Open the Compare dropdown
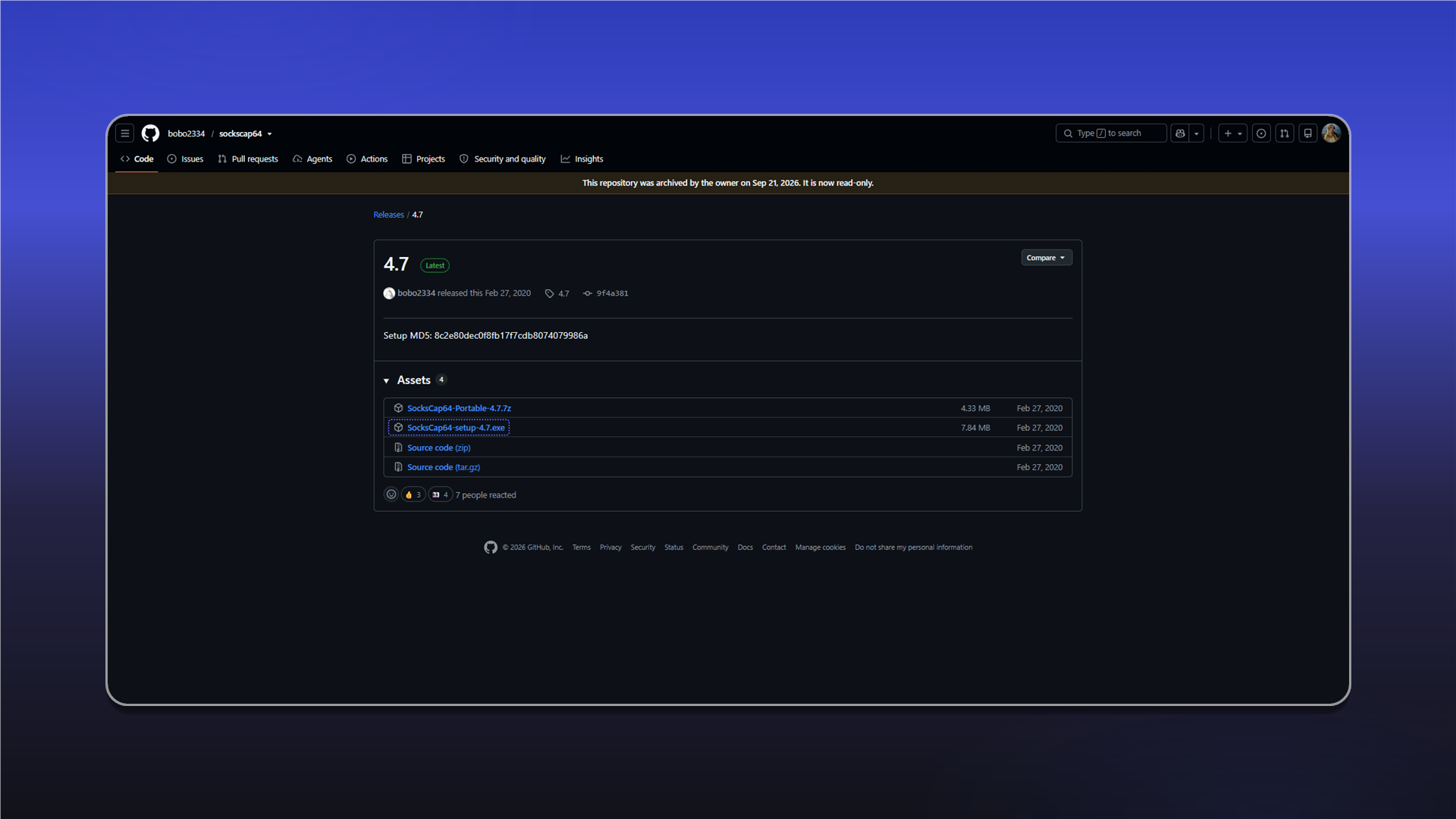Image resolution: width=1456 pixels, height=819 pixels. pos(1046,258)
